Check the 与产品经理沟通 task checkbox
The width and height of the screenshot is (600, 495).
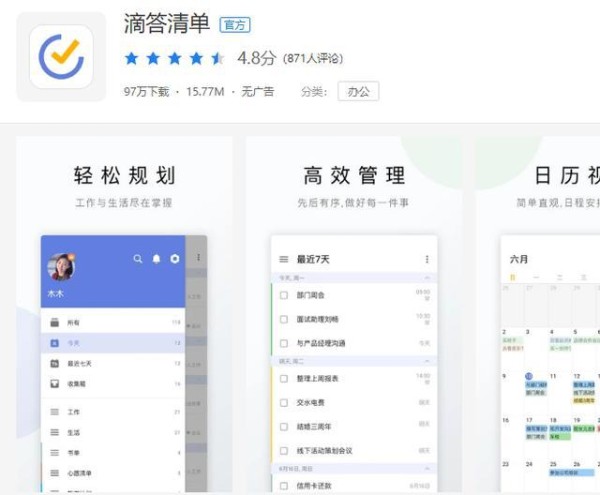(x=284, y=343)
